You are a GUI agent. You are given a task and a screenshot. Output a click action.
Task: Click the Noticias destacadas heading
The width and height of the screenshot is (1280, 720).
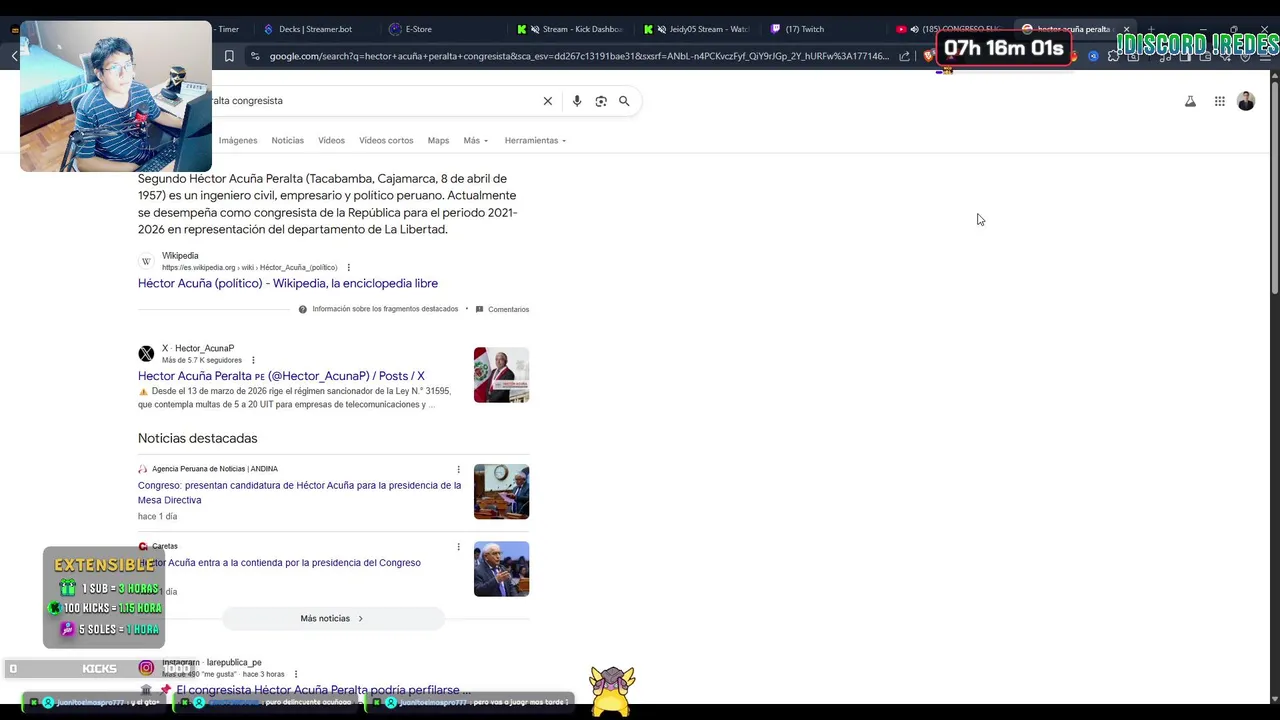click(x=198, y=439)
